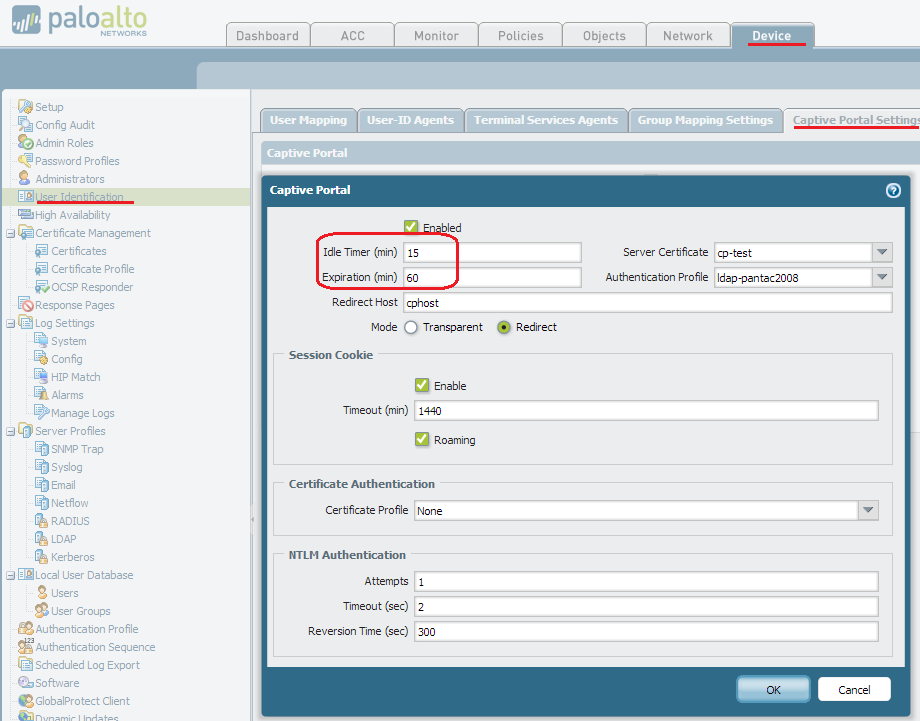Open the Terminal Services Agents tab
The image size is (920, 721).
click(x=546, y=120)
